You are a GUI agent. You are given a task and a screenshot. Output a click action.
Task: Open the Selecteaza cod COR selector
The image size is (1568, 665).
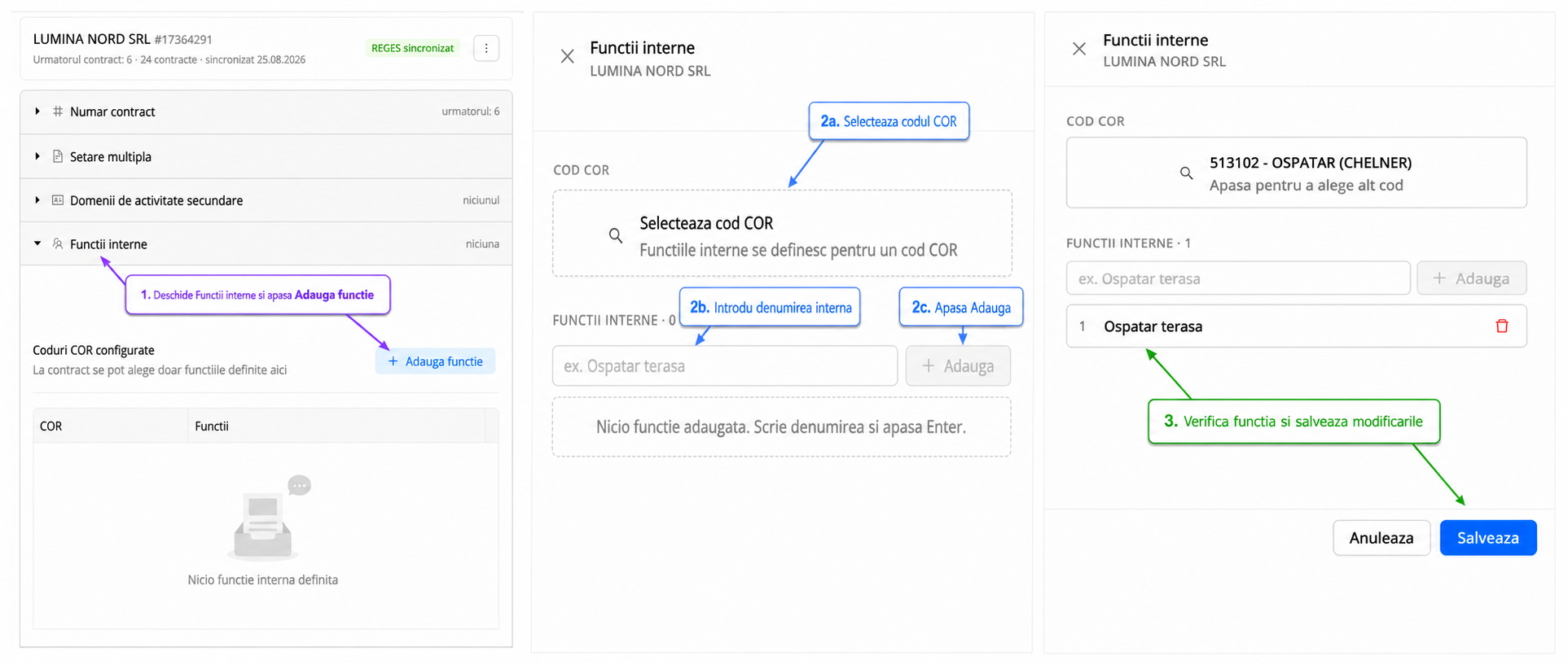[782, 234]
